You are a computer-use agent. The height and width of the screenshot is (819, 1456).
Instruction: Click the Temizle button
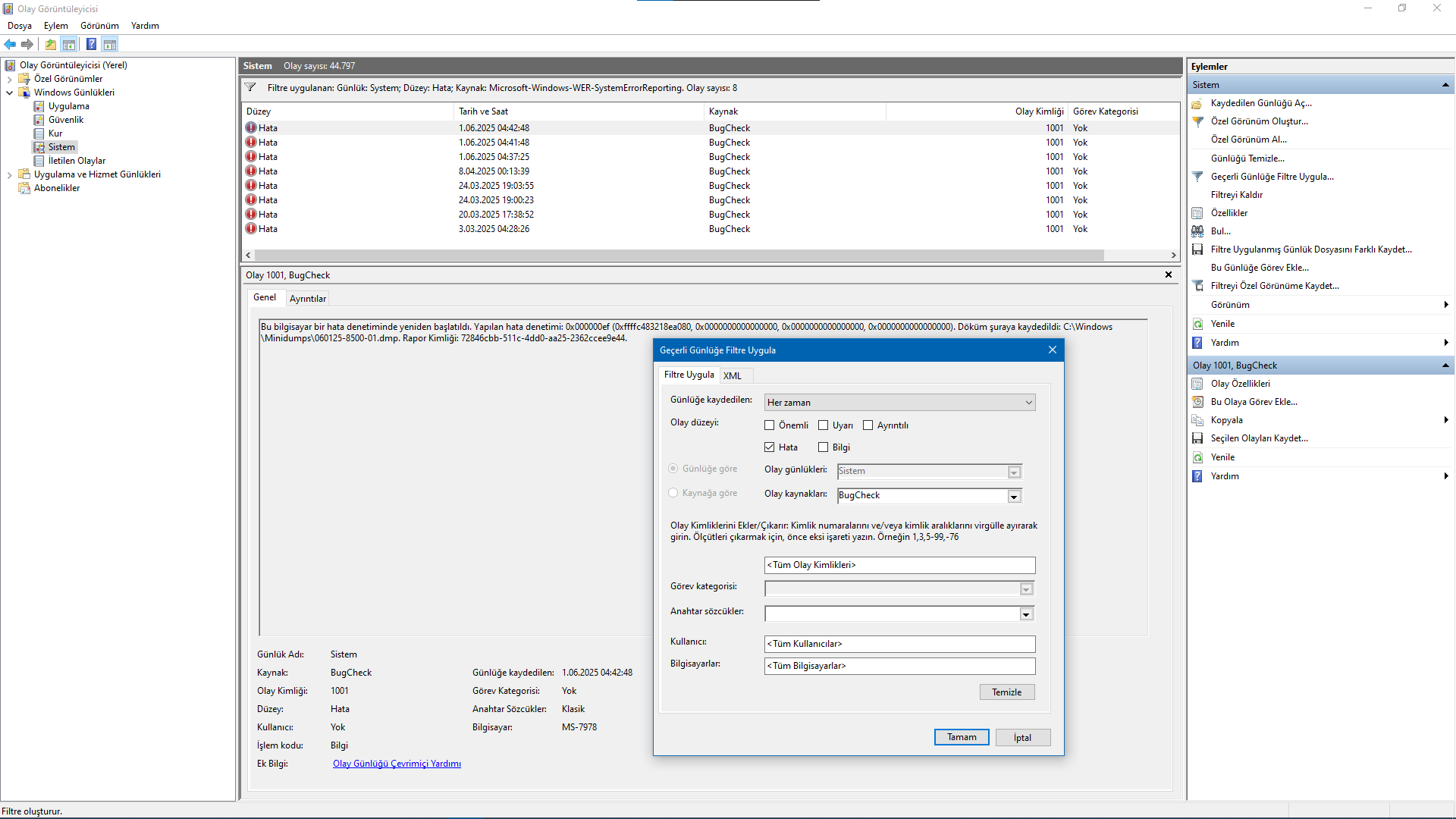pos(1007,692)
